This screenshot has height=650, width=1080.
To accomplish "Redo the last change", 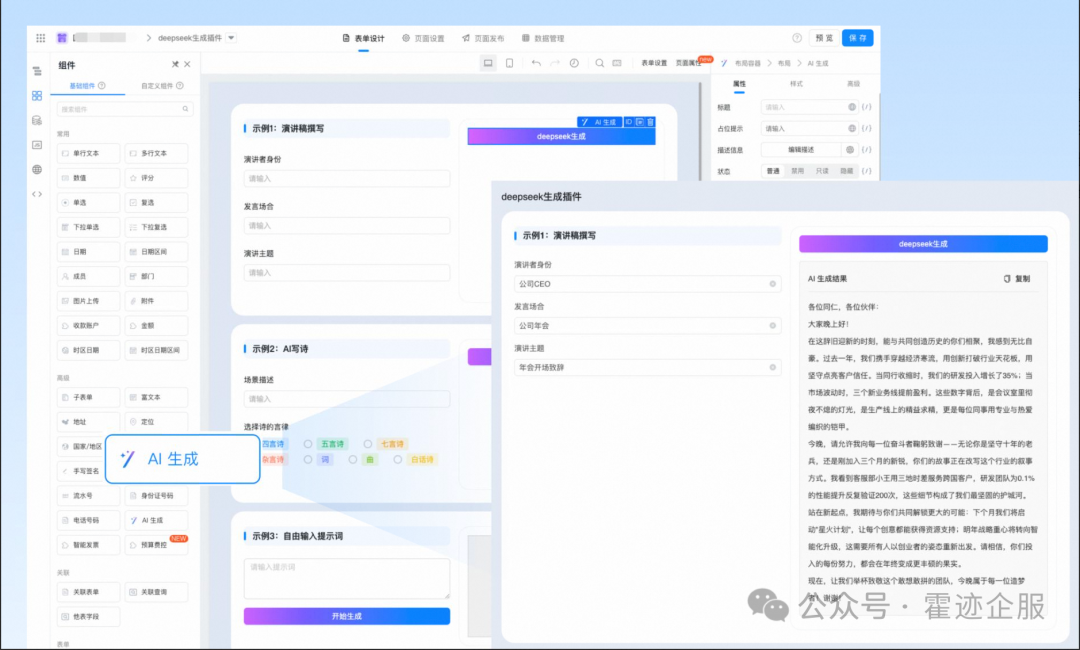I will [x=554, y=63].
